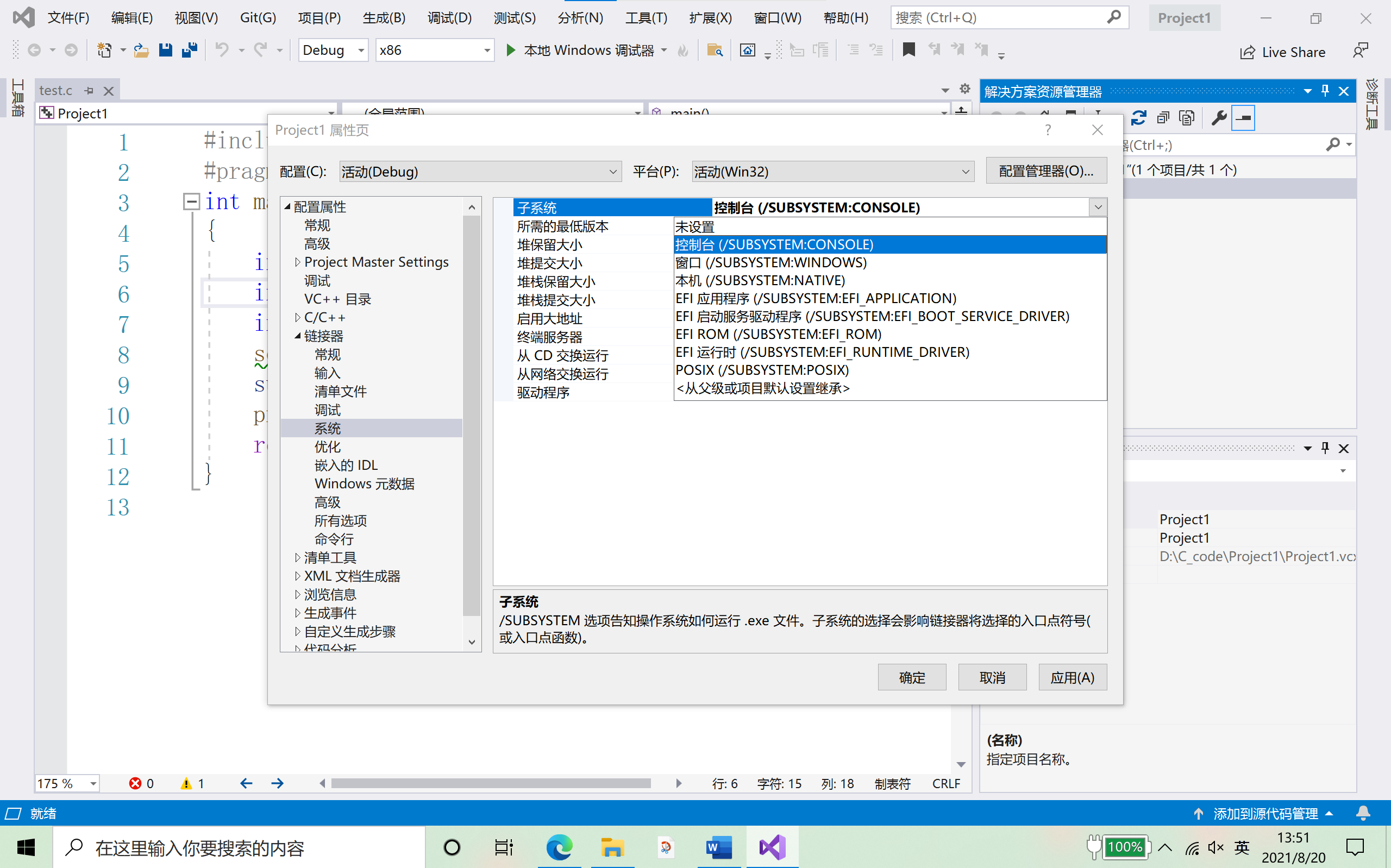Click the Save All icon

point(189,50)
